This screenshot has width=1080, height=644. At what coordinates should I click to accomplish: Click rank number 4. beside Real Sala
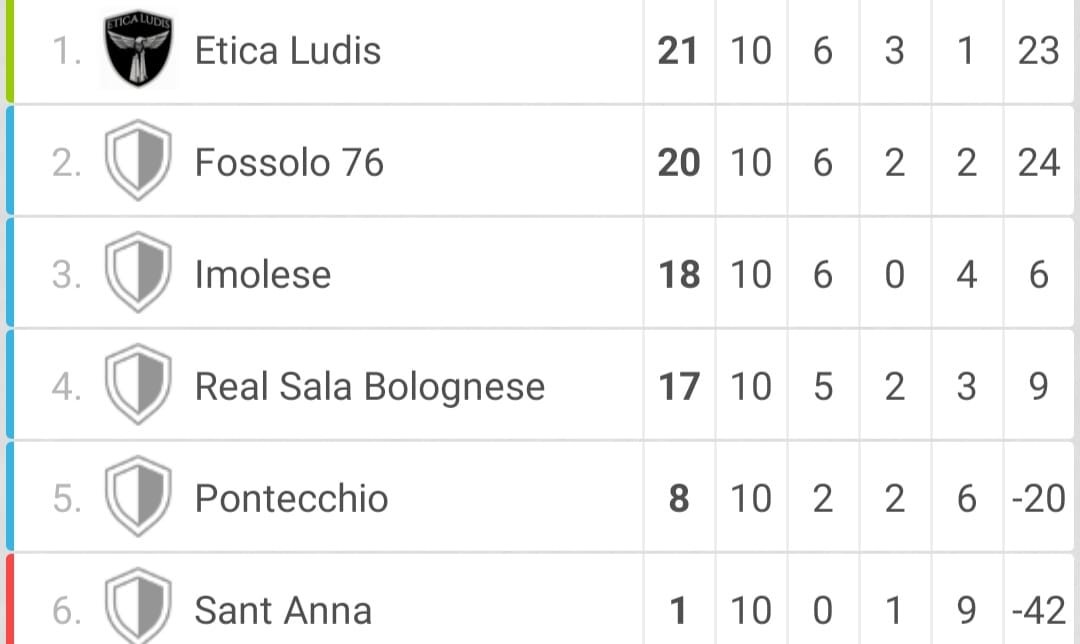click(x=67, y=386)
